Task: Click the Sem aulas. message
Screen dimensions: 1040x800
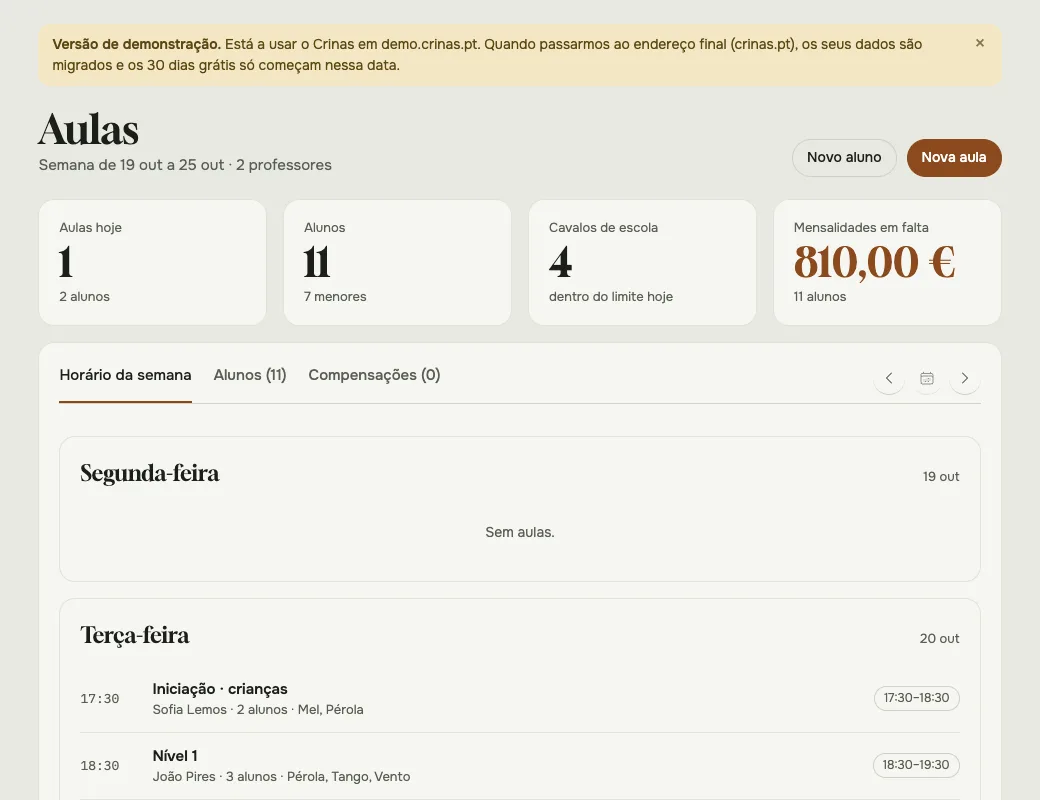Action: point(520,532)
